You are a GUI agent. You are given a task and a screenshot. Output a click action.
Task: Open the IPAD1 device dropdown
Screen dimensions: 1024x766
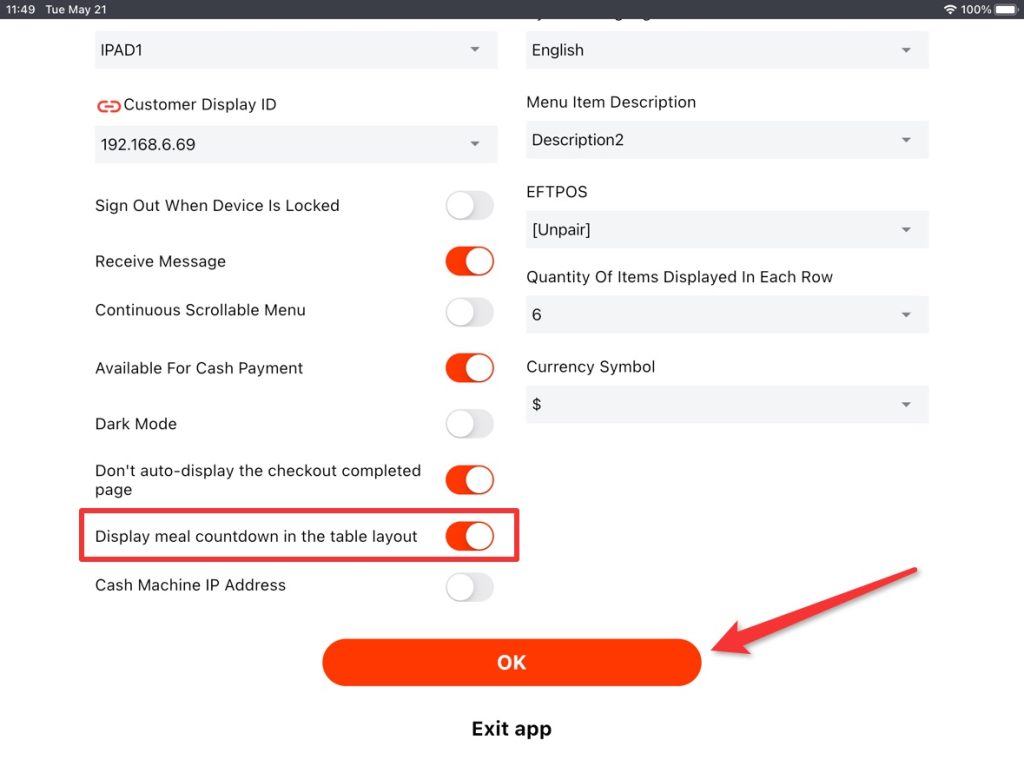pos(296,49)
